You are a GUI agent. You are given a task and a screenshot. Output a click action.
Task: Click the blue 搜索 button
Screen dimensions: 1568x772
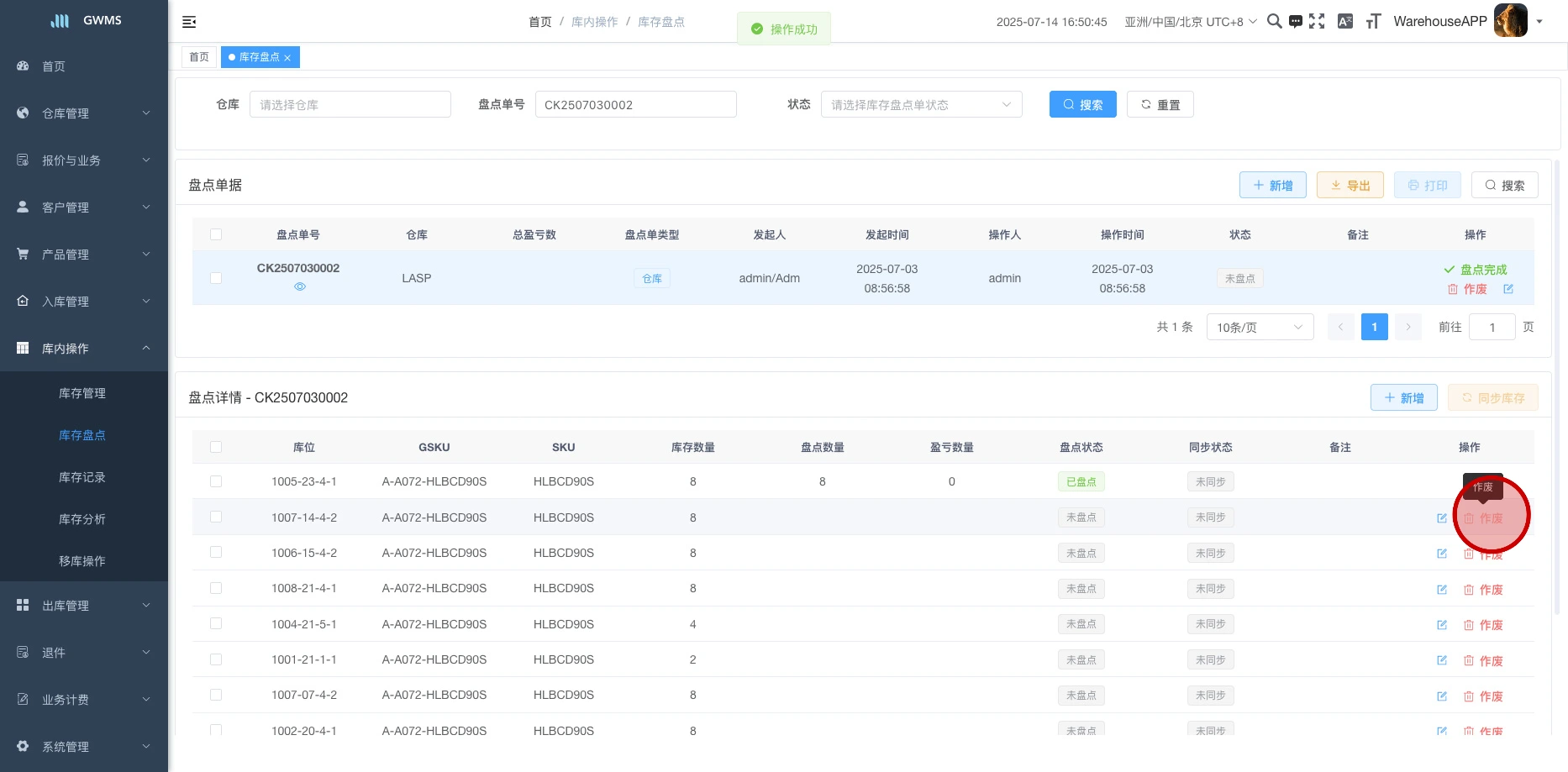(1082, 105)
